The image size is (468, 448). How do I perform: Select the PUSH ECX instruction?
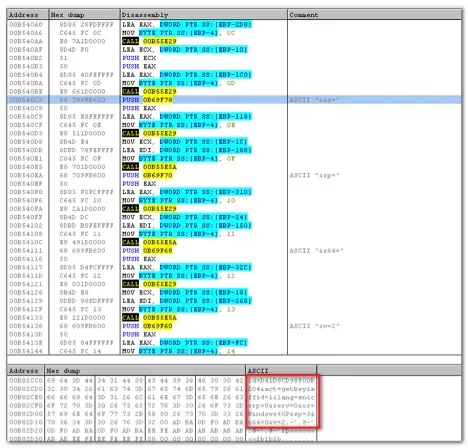(x=139, y=58)
